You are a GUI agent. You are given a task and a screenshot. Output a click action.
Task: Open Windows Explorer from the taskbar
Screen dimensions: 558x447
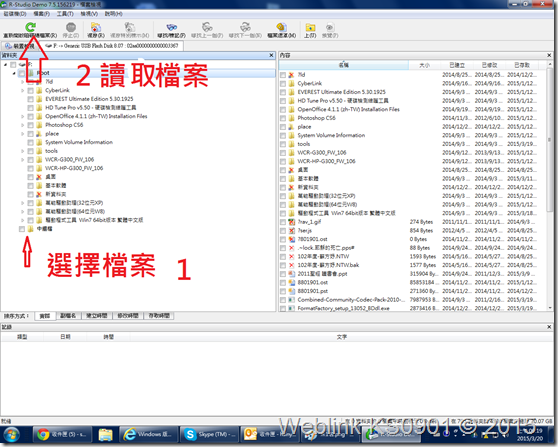coord(105,434)
